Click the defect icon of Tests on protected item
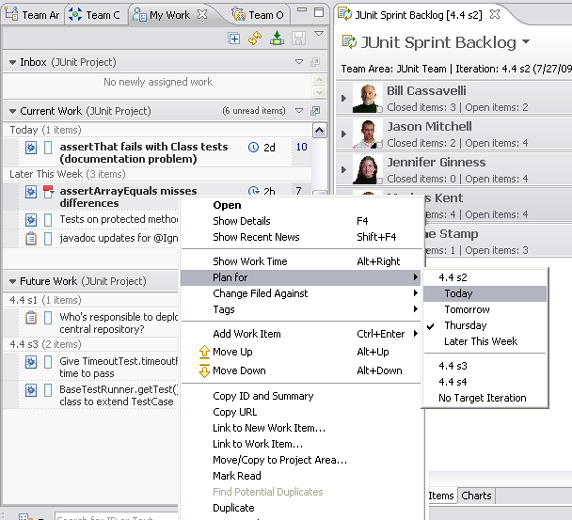 [31, 220]
